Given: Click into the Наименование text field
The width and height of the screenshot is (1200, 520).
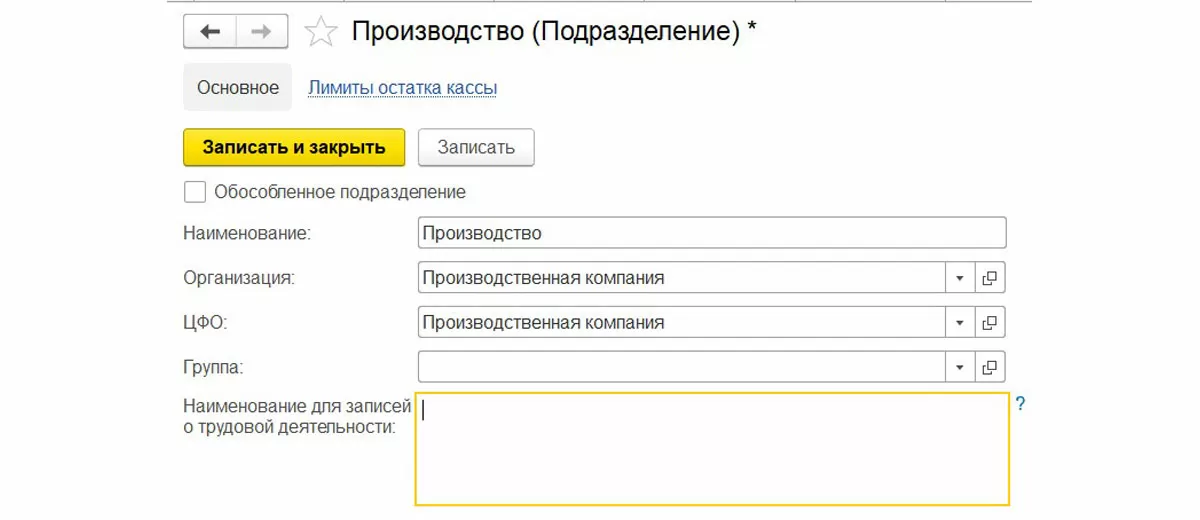Looking at the screenshot, I should pos(711,233).
